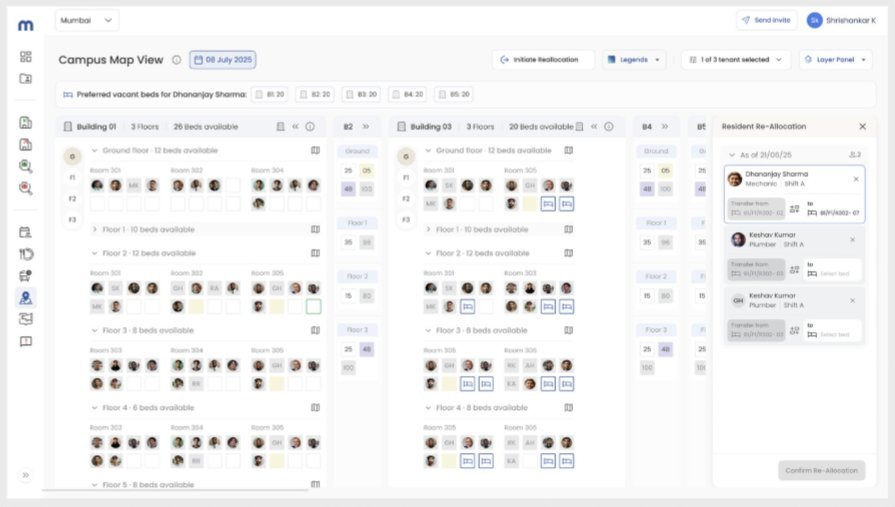Viewport: 895px width, 507px height.
Task: Click swap icon in Dhananjay Sharma transfer card
Action: pos(795,209)
